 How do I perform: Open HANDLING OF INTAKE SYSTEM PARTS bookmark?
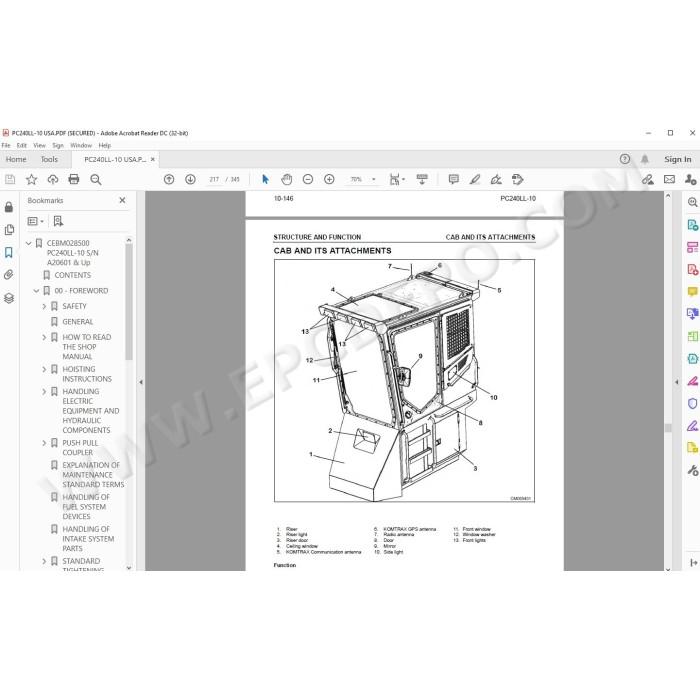coord(88,539)
